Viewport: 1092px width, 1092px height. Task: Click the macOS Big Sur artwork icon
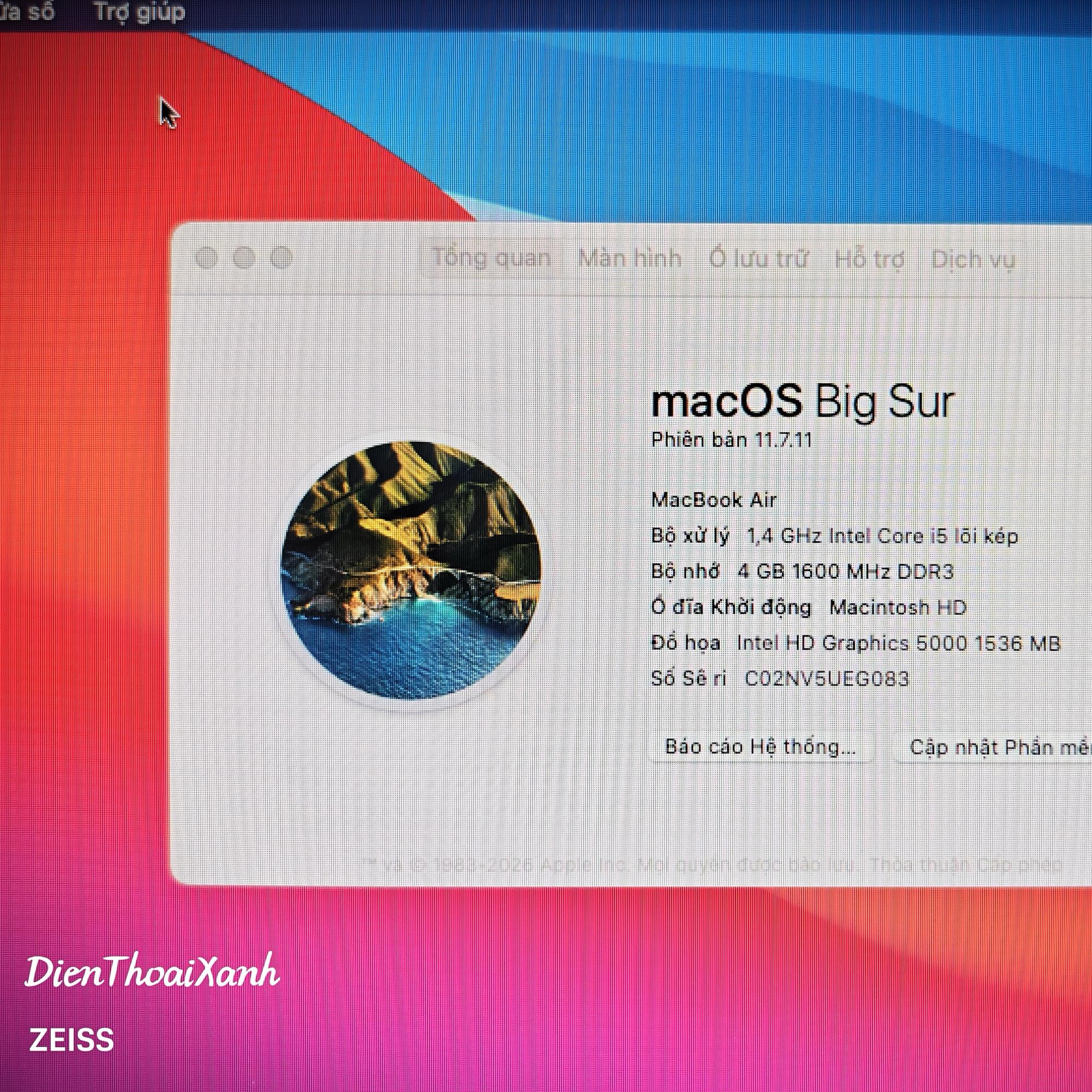[x=411, y=571]
